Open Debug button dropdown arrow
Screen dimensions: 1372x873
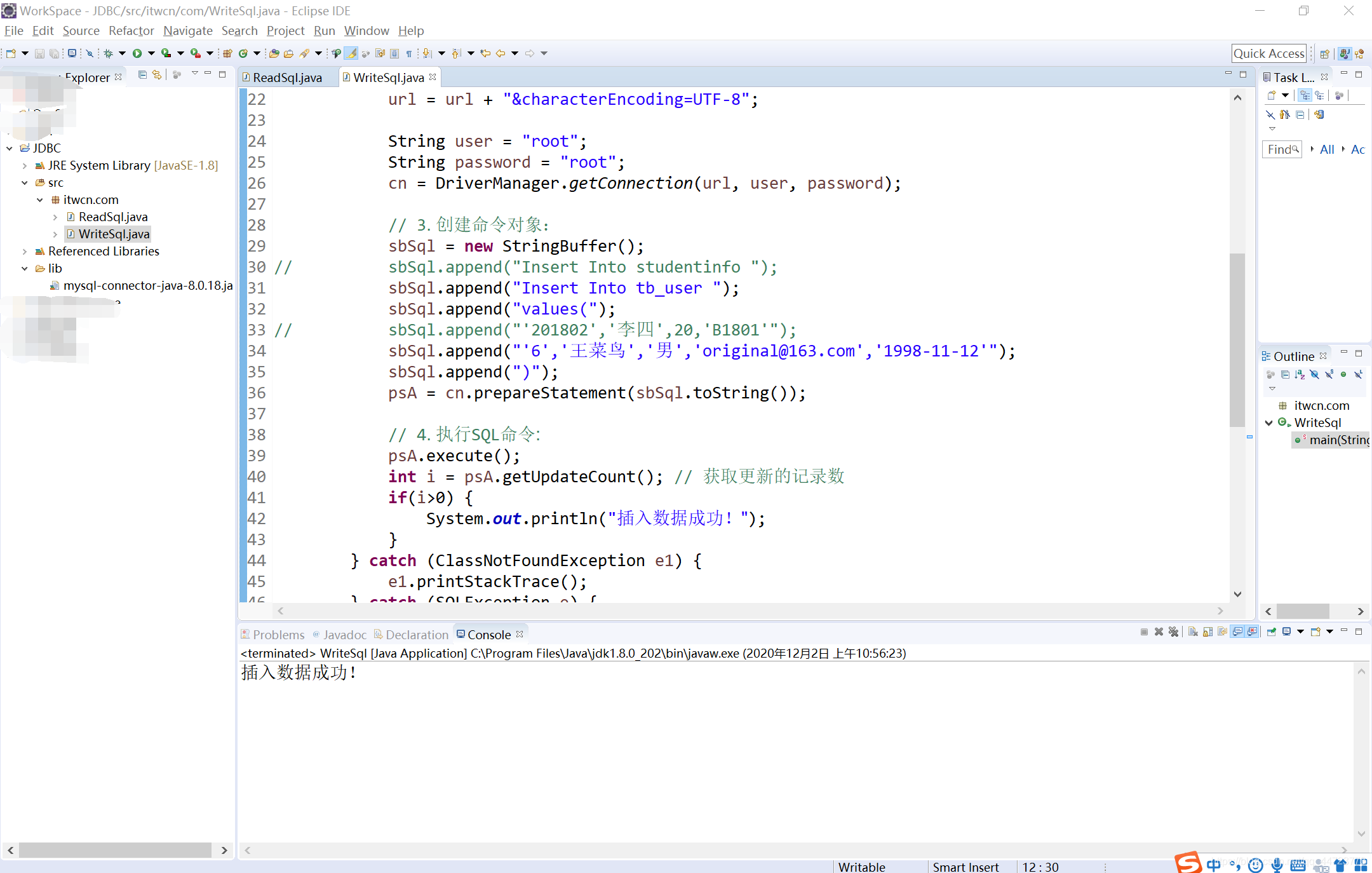pyautogui.click(x=123, y=53)
